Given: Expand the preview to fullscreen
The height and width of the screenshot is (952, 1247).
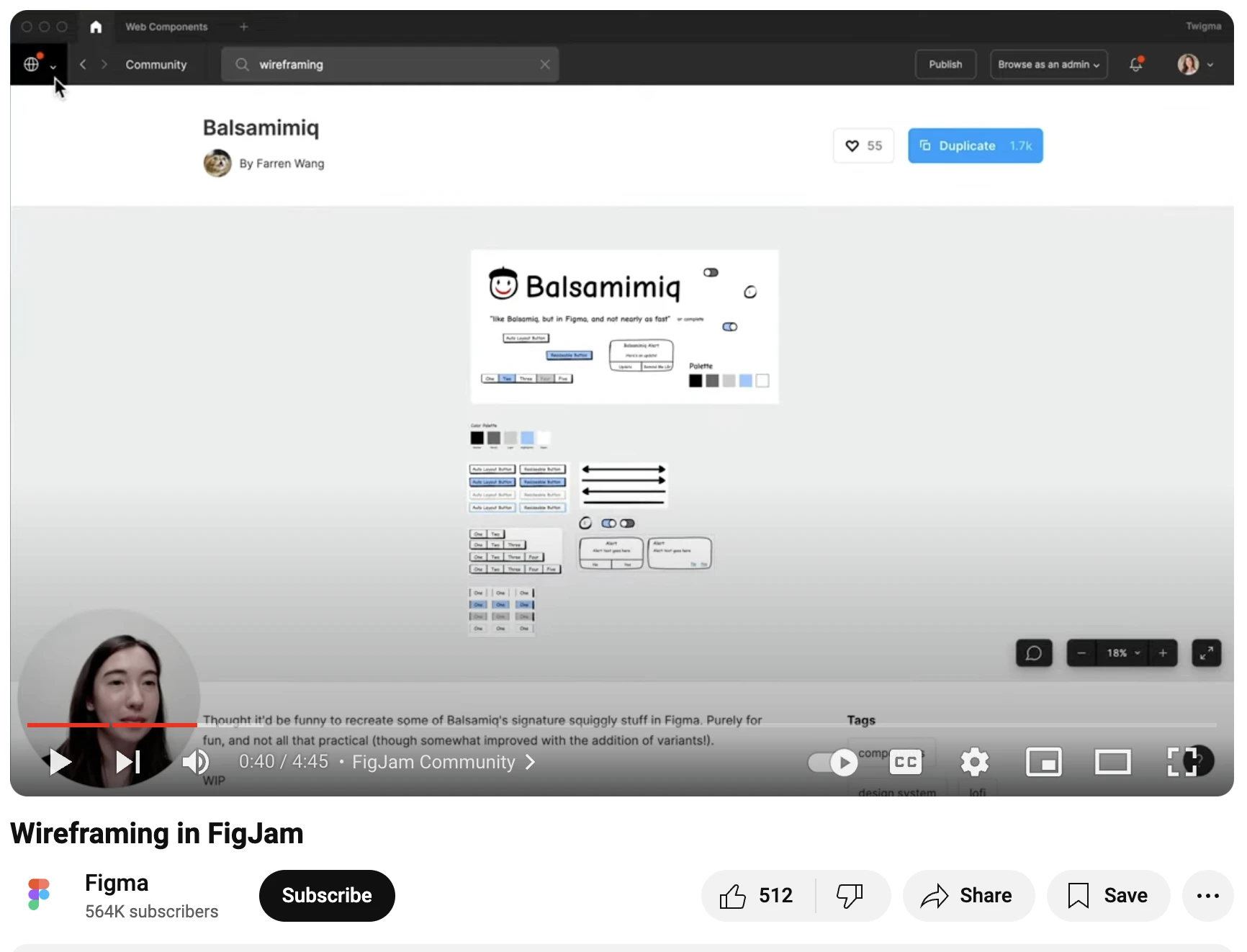Looking at the screenshot, I should pyautogui.click(x=1207, y=652).
